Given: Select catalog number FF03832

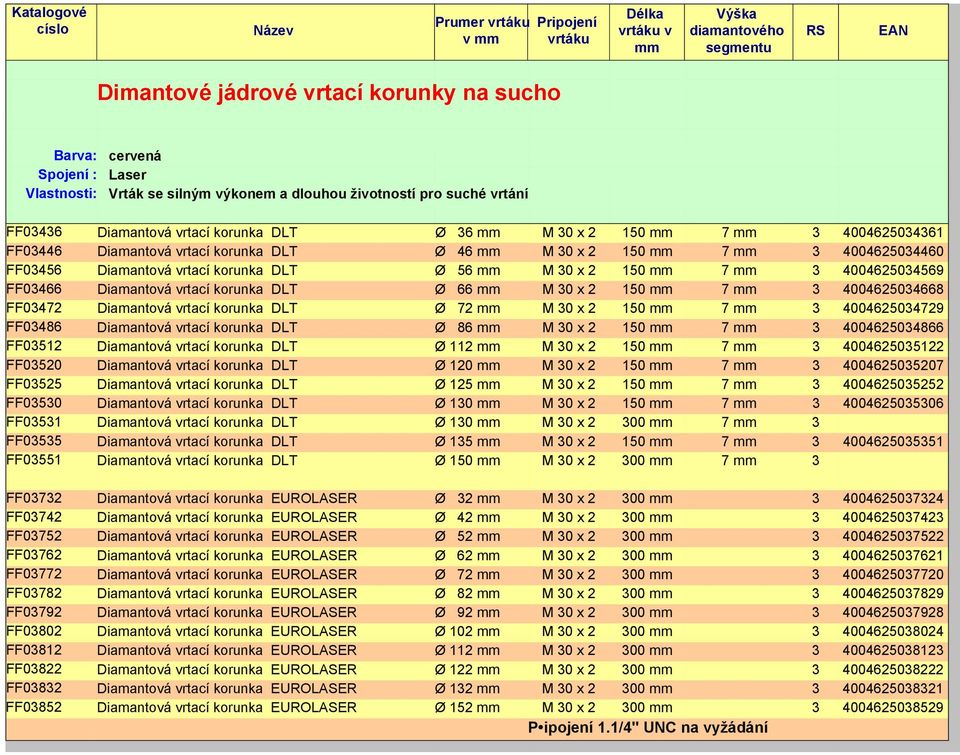Looking at the screenshot, I should pos(34,688).
